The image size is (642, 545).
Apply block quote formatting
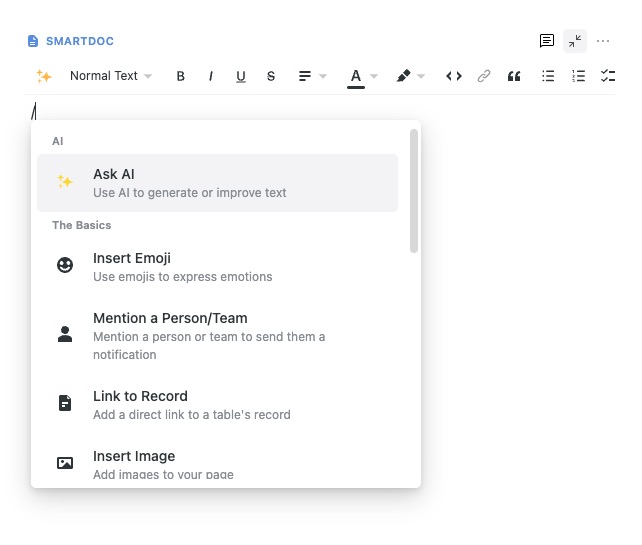click(x=514, y=76)
